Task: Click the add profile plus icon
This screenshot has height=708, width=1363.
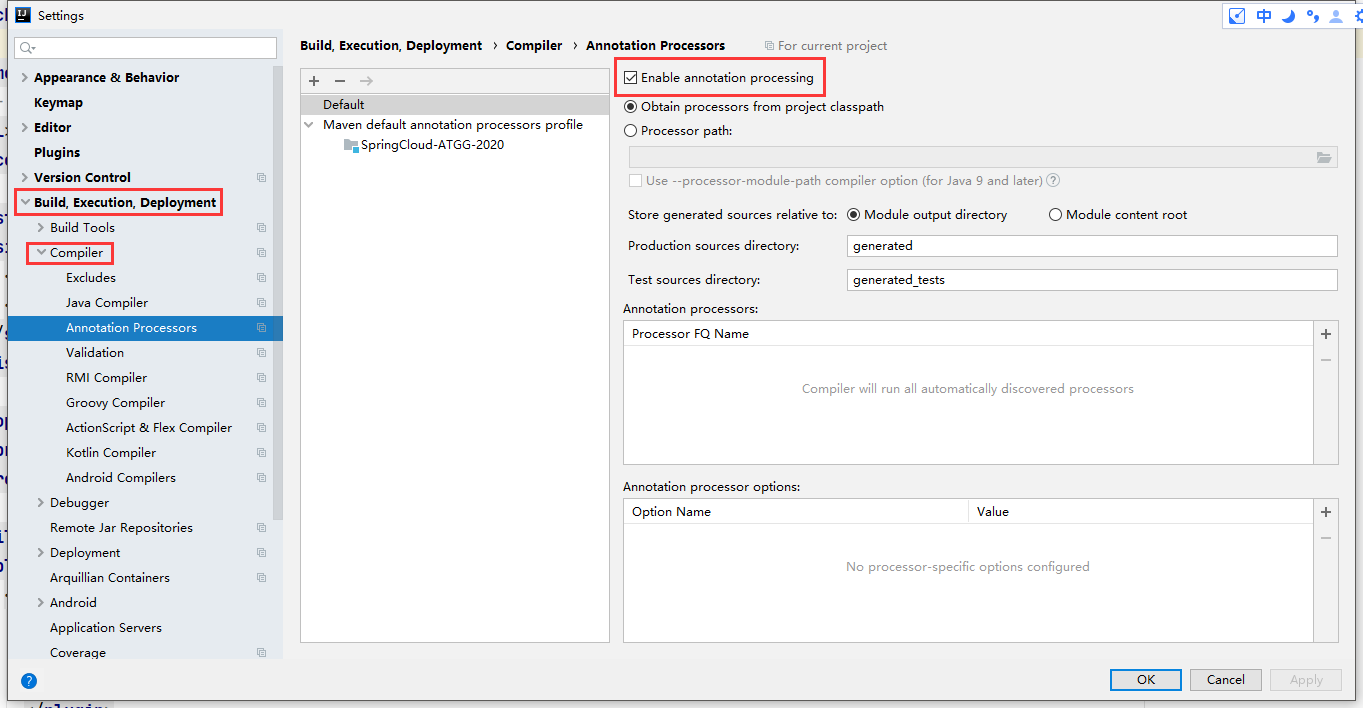Action: [x=314, y=81]
